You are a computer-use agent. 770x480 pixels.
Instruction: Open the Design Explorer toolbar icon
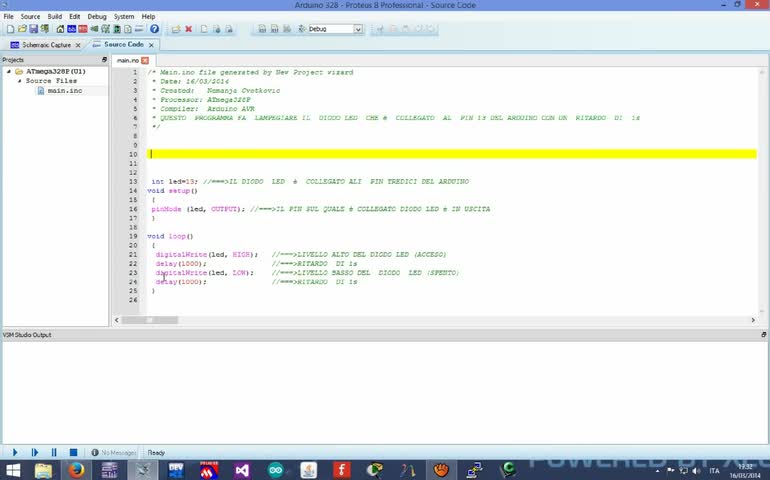117,29
